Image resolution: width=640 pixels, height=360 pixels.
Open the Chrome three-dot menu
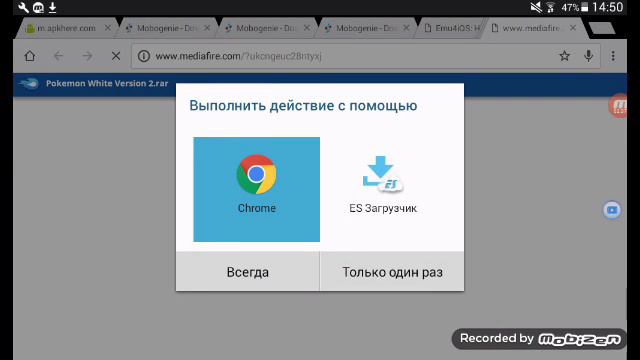coord(613,56)
